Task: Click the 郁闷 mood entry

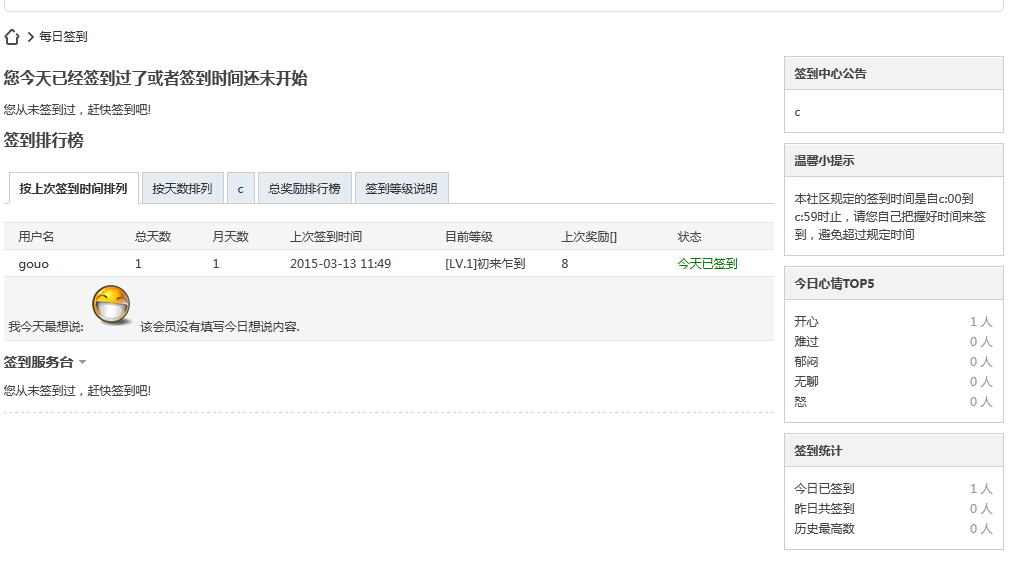Action: [x=806, y=361]
